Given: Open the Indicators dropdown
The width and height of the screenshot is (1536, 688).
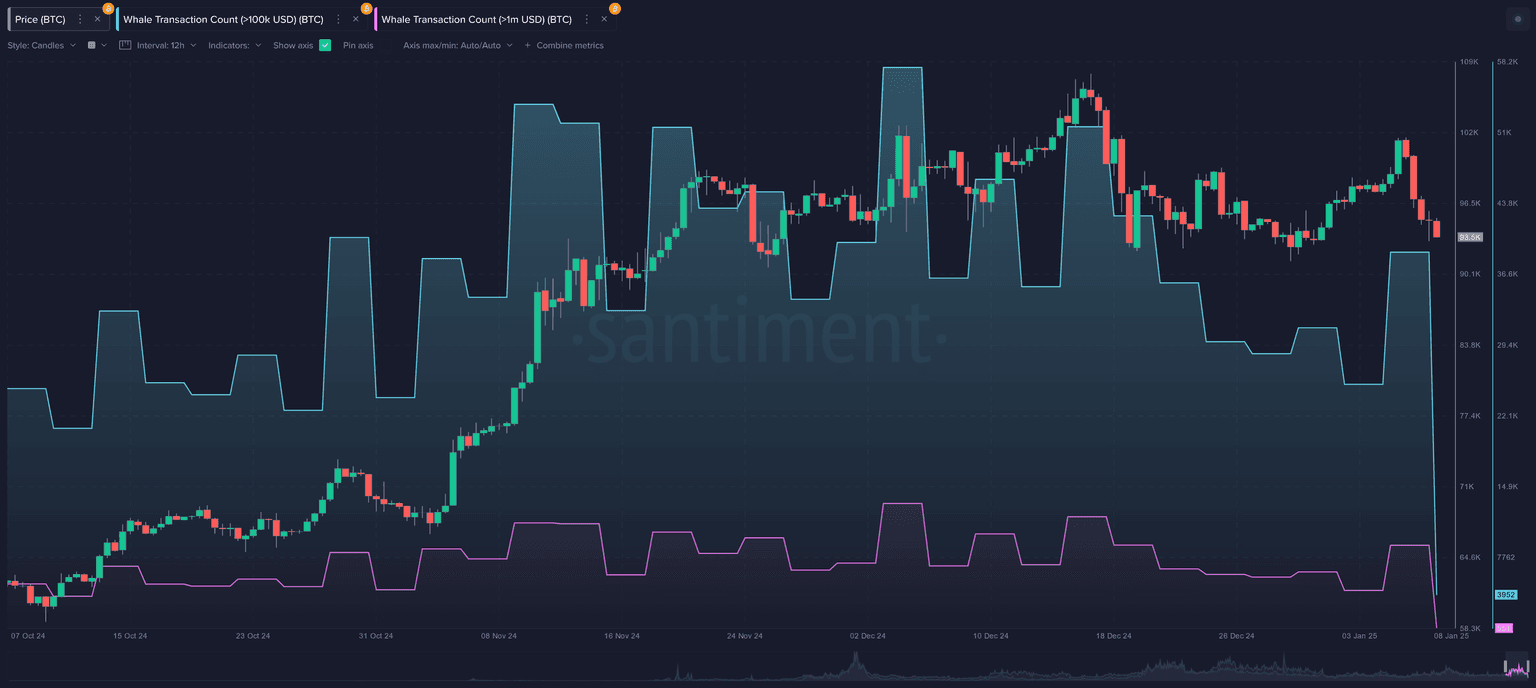Looking at the screenshot, I should click(x=234, y=45).
